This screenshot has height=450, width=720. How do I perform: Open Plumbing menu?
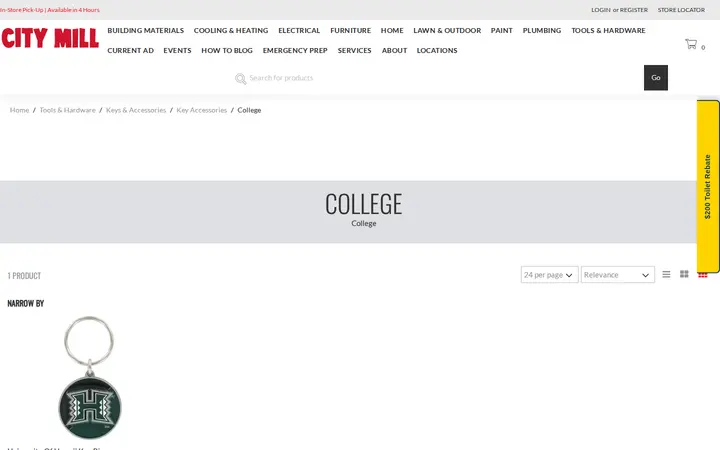coord(542,30)
